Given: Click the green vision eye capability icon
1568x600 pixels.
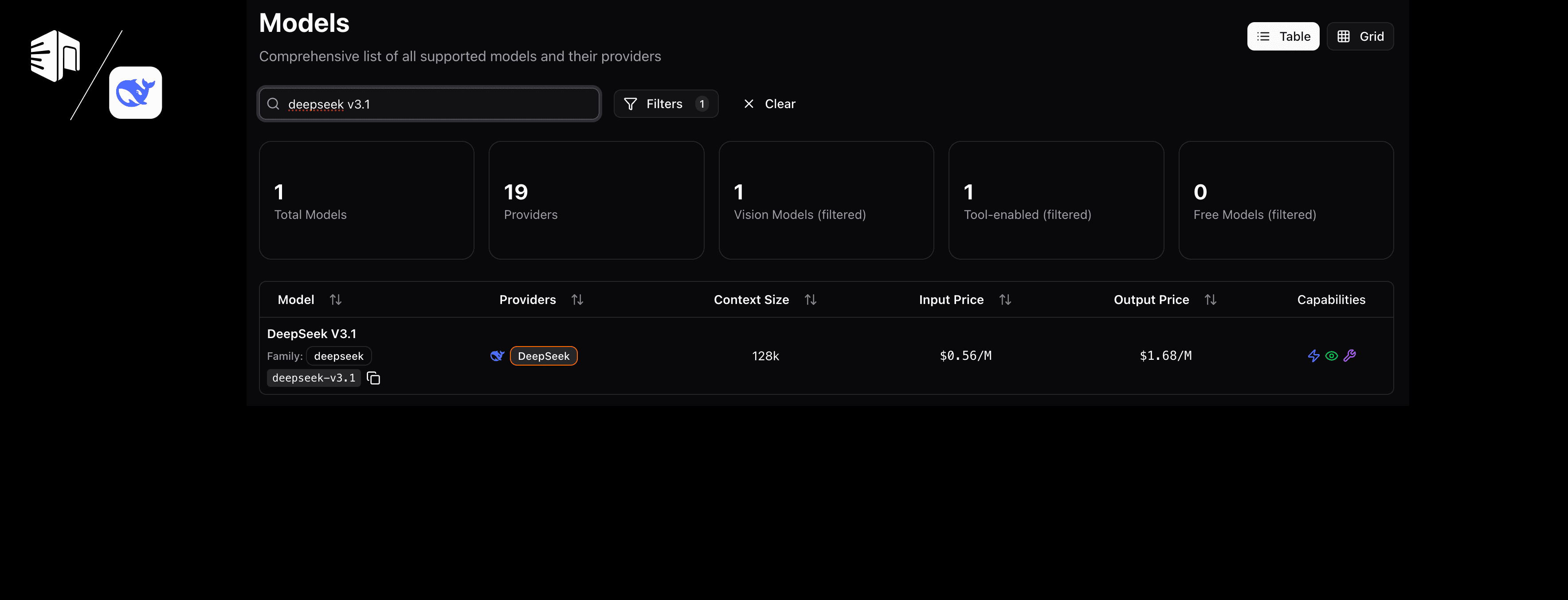Looking at the screenshot, I should pos(1331,356).
